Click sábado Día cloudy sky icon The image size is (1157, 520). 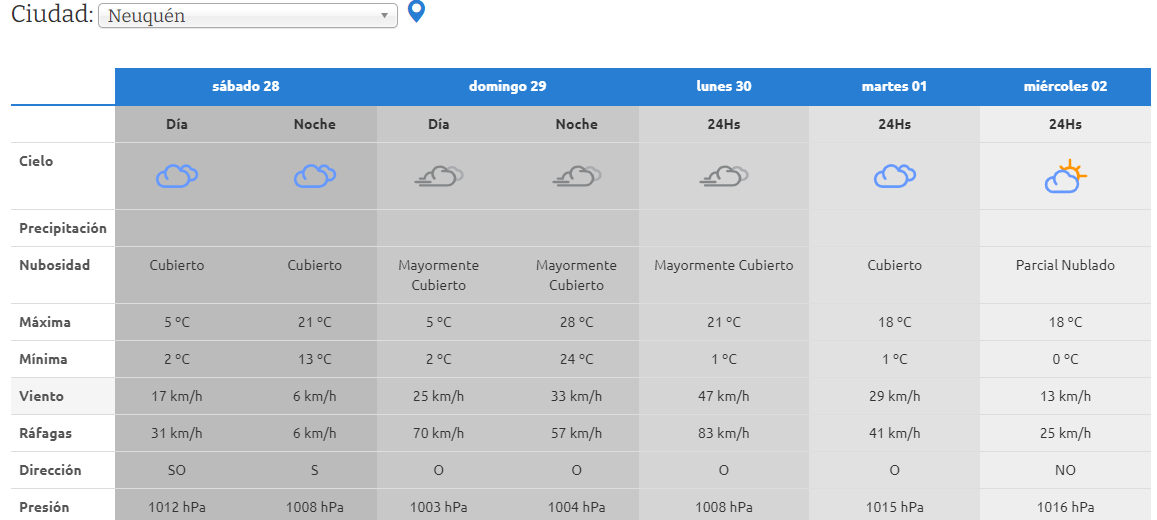(177, 177)
